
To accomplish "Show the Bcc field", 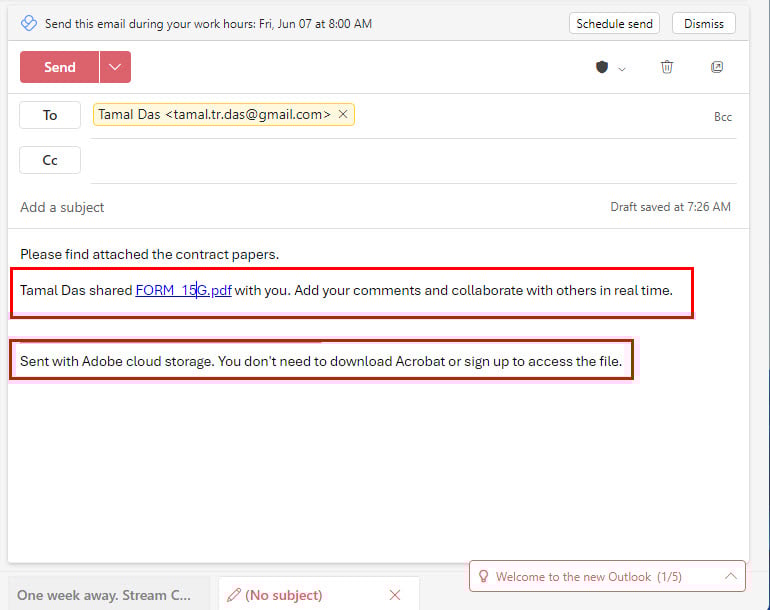I will [723, 117].
